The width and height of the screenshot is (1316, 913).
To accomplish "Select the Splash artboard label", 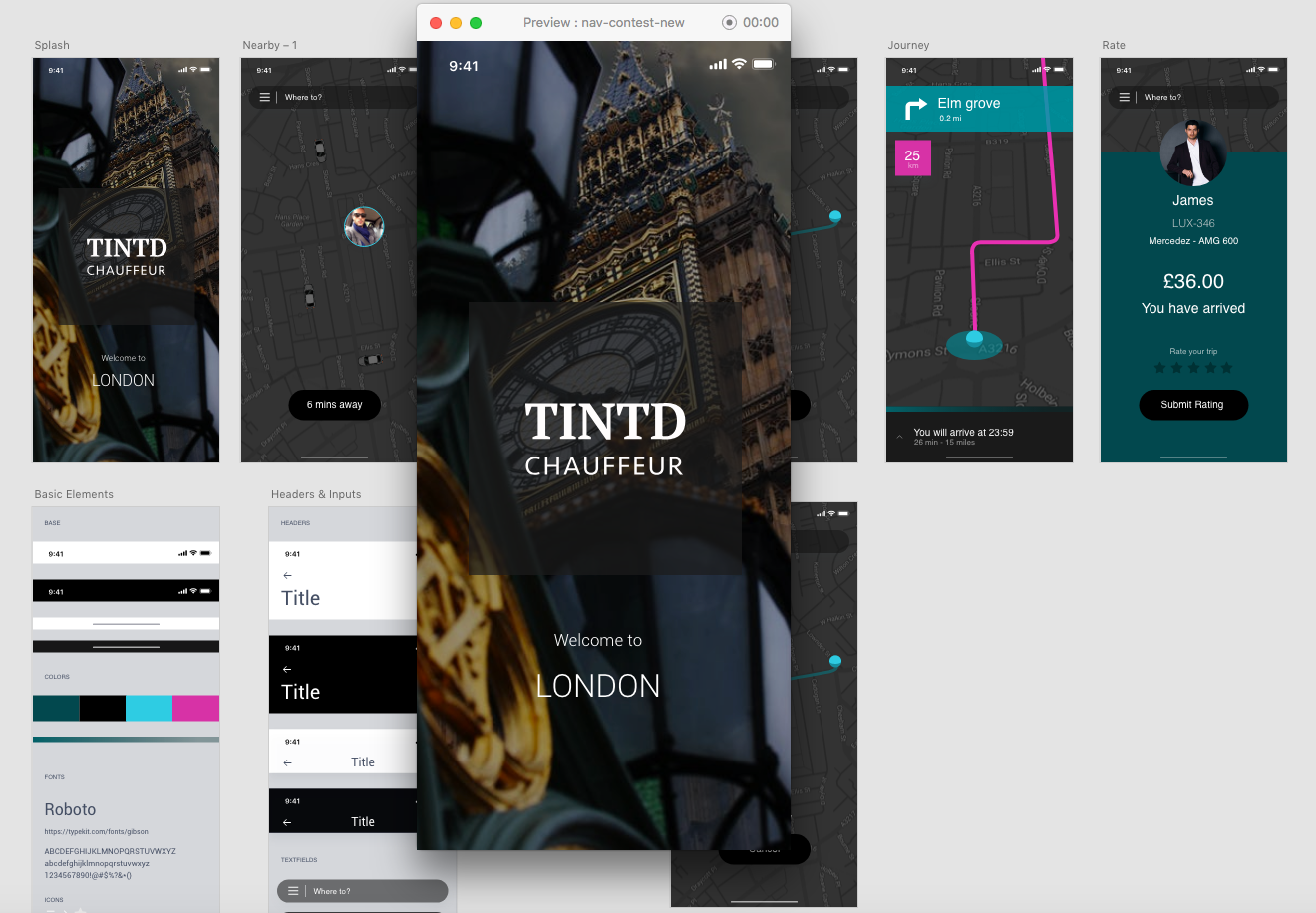I will click(x=52, y=45).
